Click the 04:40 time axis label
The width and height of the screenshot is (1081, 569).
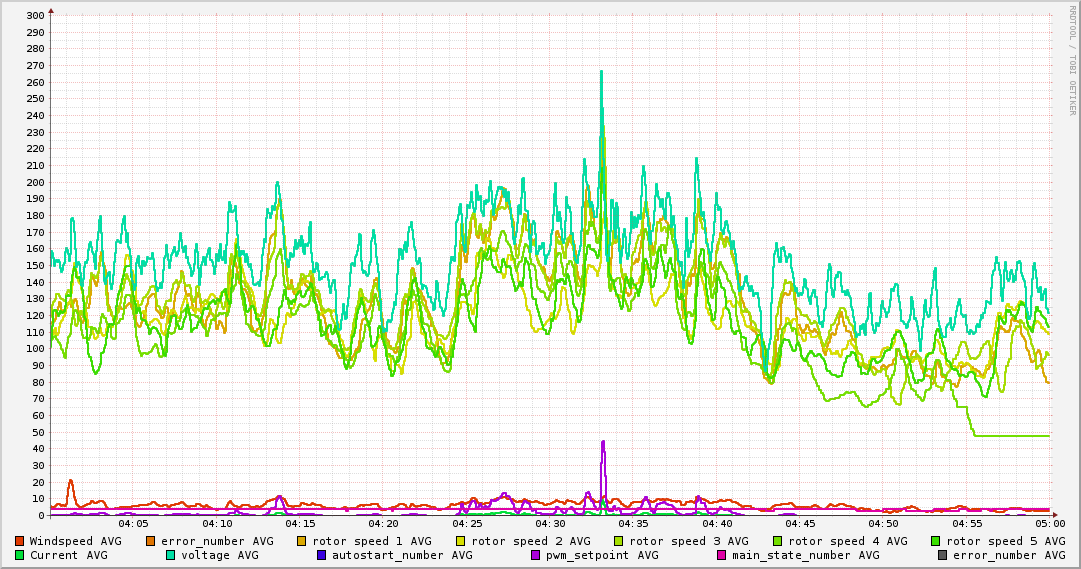click(x=717, y=524)
